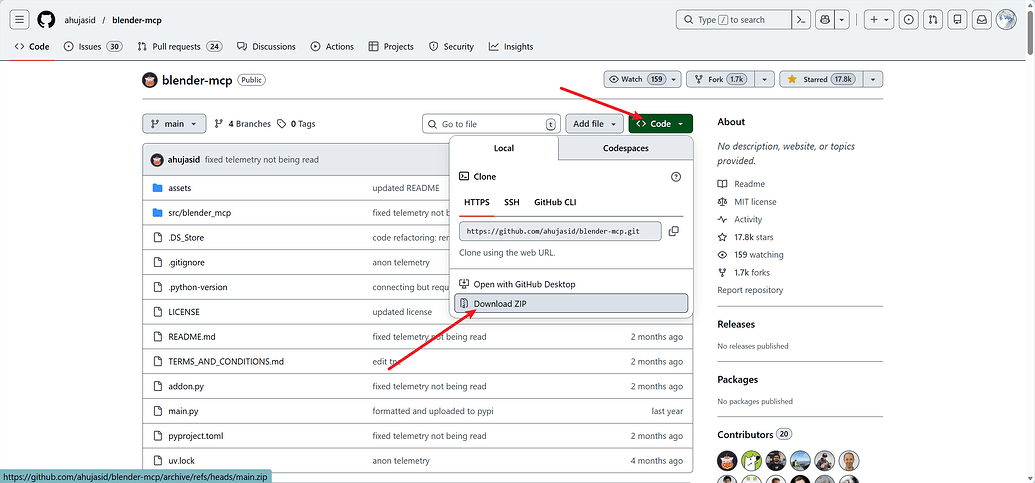Click the ahujasid owner breadcrumb link
The width and height of the screenshot is (1035, 483).
tap(80, 20)
